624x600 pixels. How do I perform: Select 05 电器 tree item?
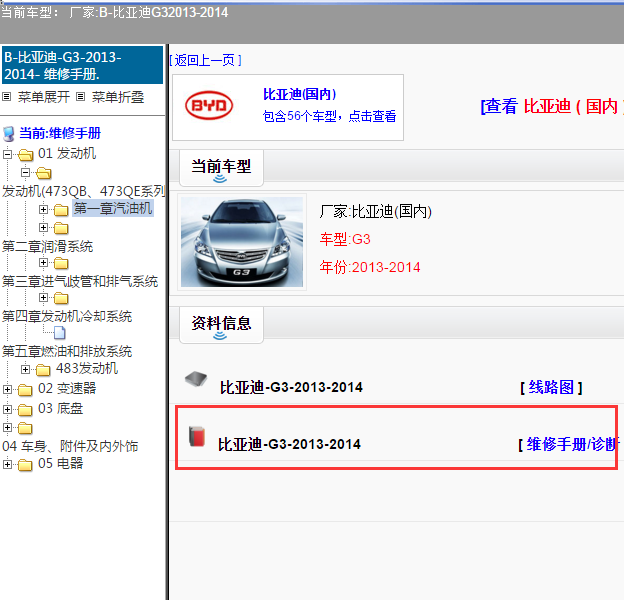(60, 463)
